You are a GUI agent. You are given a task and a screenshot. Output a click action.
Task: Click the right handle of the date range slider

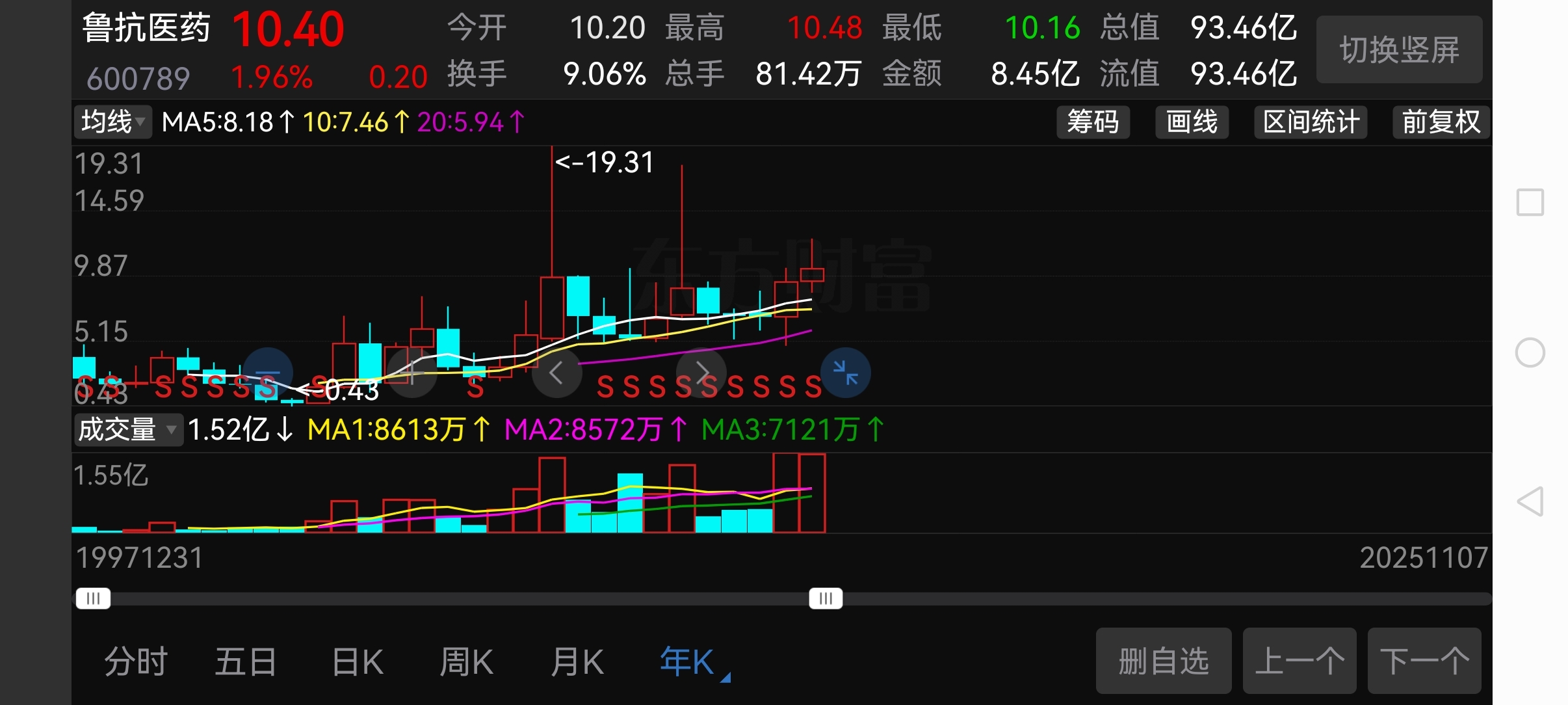coord(826,598)
